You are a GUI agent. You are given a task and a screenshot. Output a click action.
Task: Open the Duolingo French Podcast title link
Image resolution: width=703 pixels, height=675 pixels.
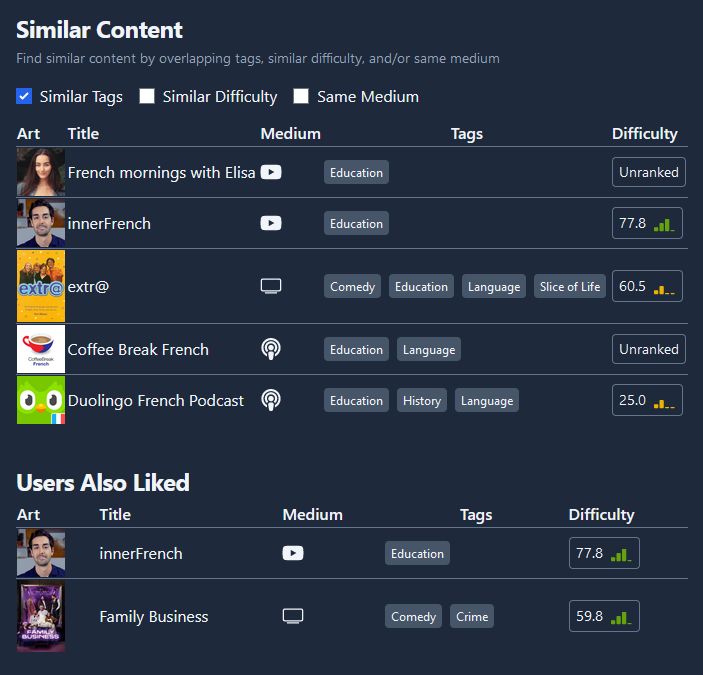[156, 400]
